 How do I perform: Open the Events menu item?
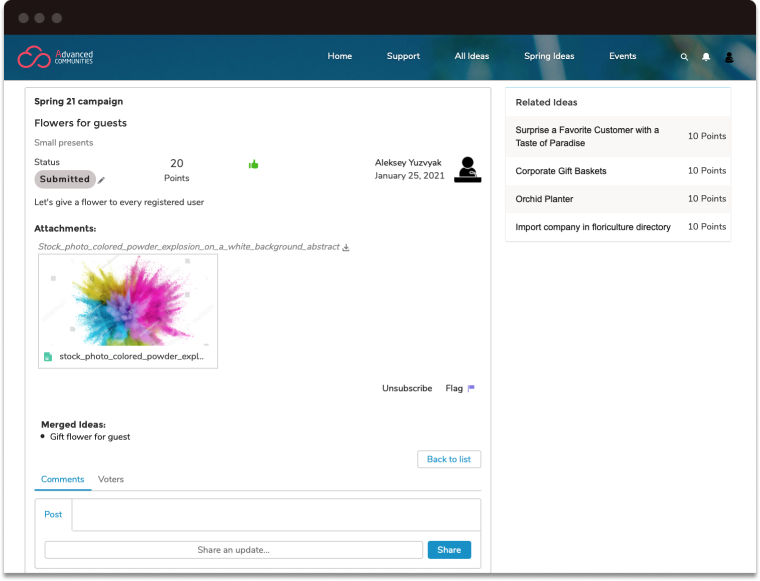[x=622, y=56]
